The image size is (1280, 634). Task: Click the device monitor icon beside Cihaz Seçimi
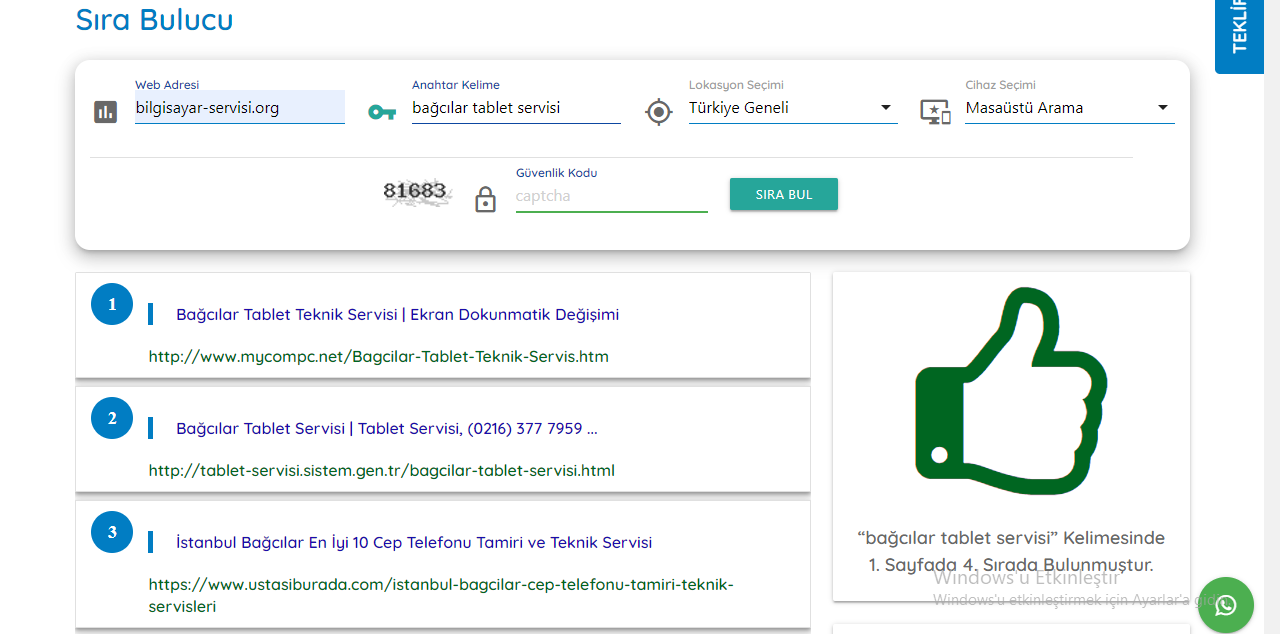pyautogui.click(x=935, y=112)
